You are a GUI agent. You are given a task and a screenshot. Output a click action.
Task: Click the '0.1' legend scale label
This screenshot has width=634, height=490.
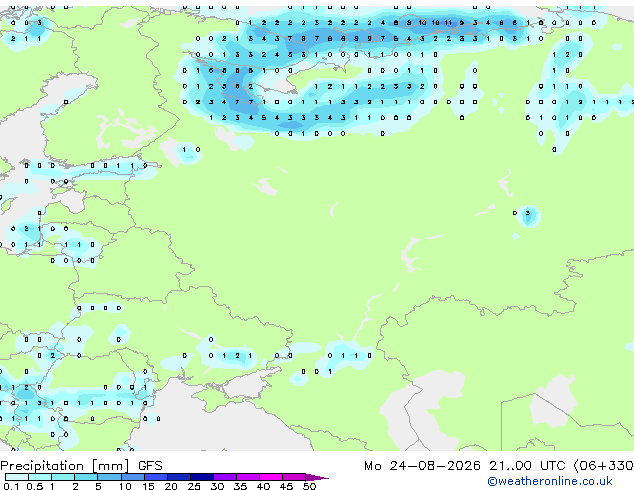[11, 486]
